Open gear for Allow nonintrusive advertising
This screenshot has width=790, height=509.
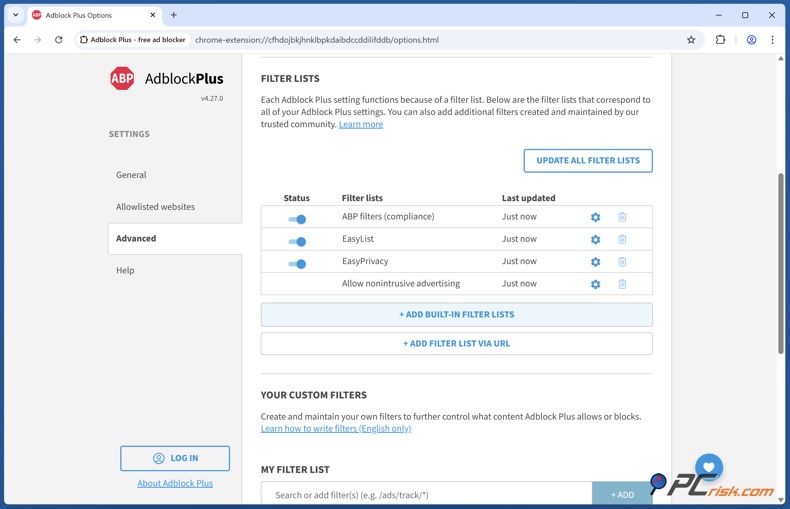[595, 284]
